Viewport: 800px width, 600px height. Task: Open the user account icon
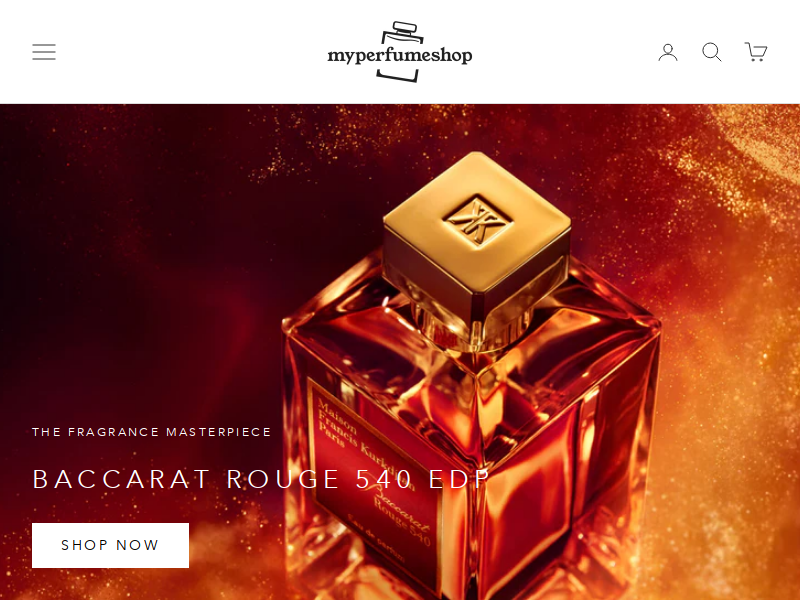point(668,52)
